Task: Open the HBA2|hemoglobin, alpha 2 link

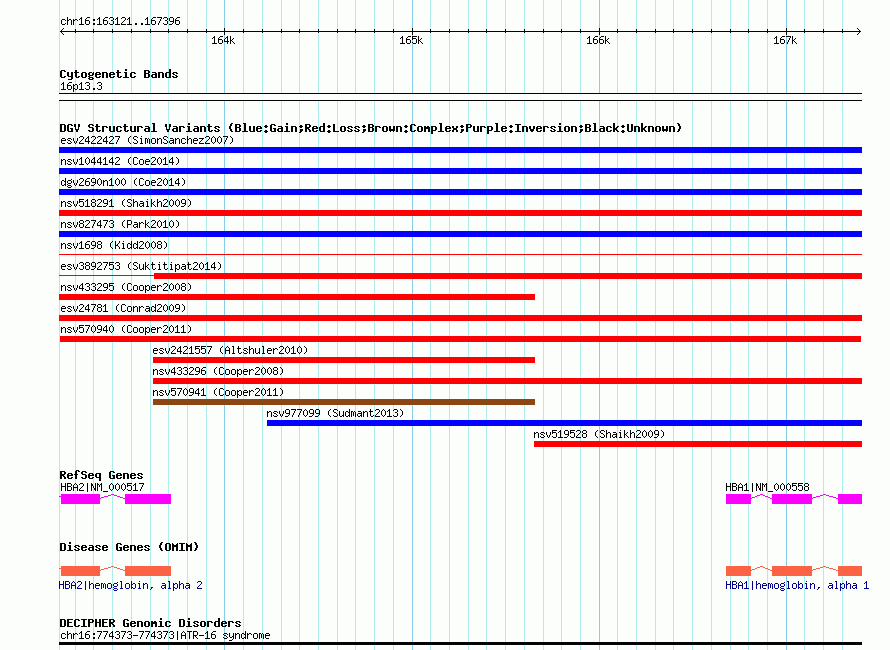Action: [131, 585]
